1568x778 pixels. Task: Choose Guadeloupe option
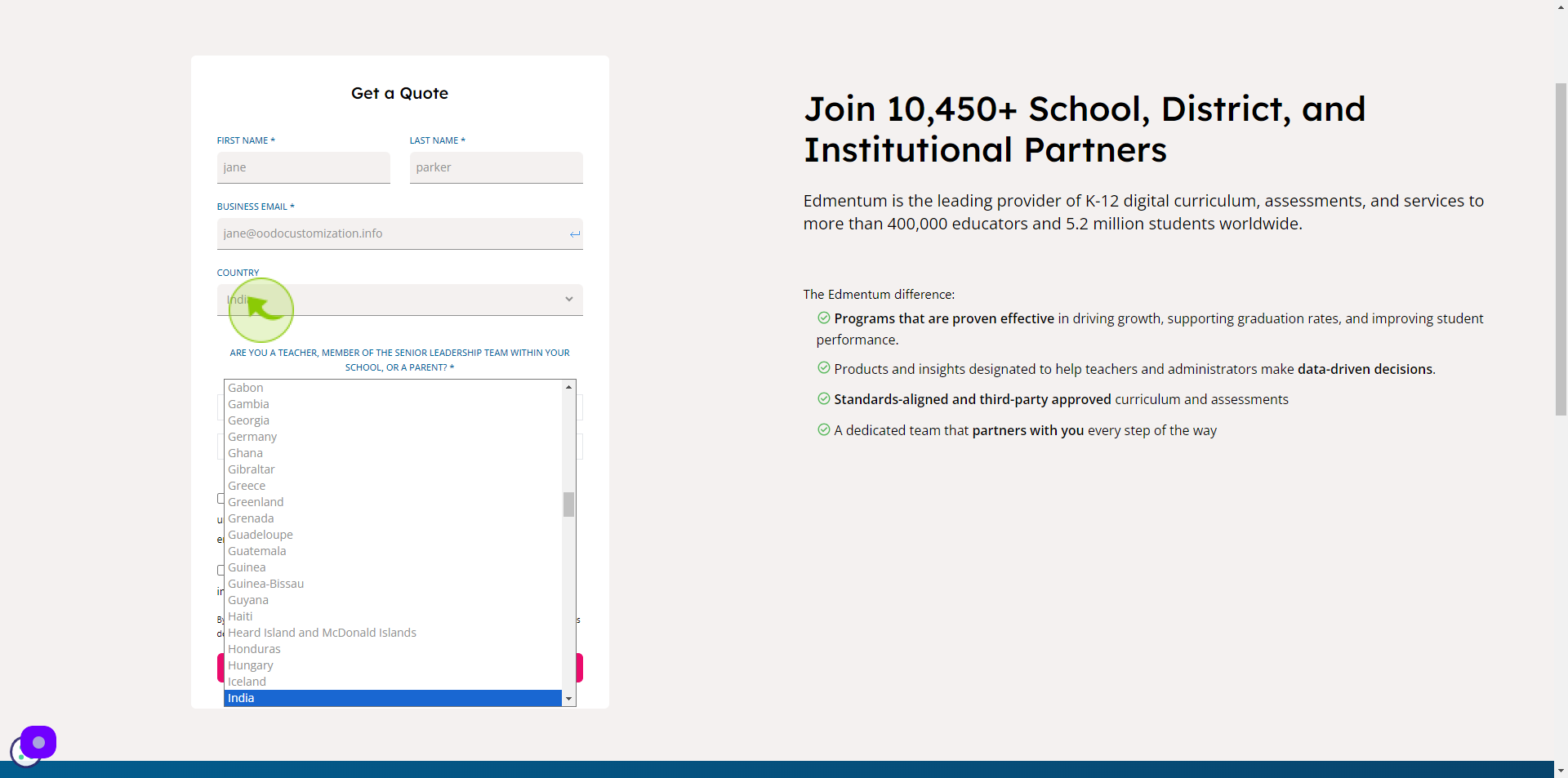point(393,535)
